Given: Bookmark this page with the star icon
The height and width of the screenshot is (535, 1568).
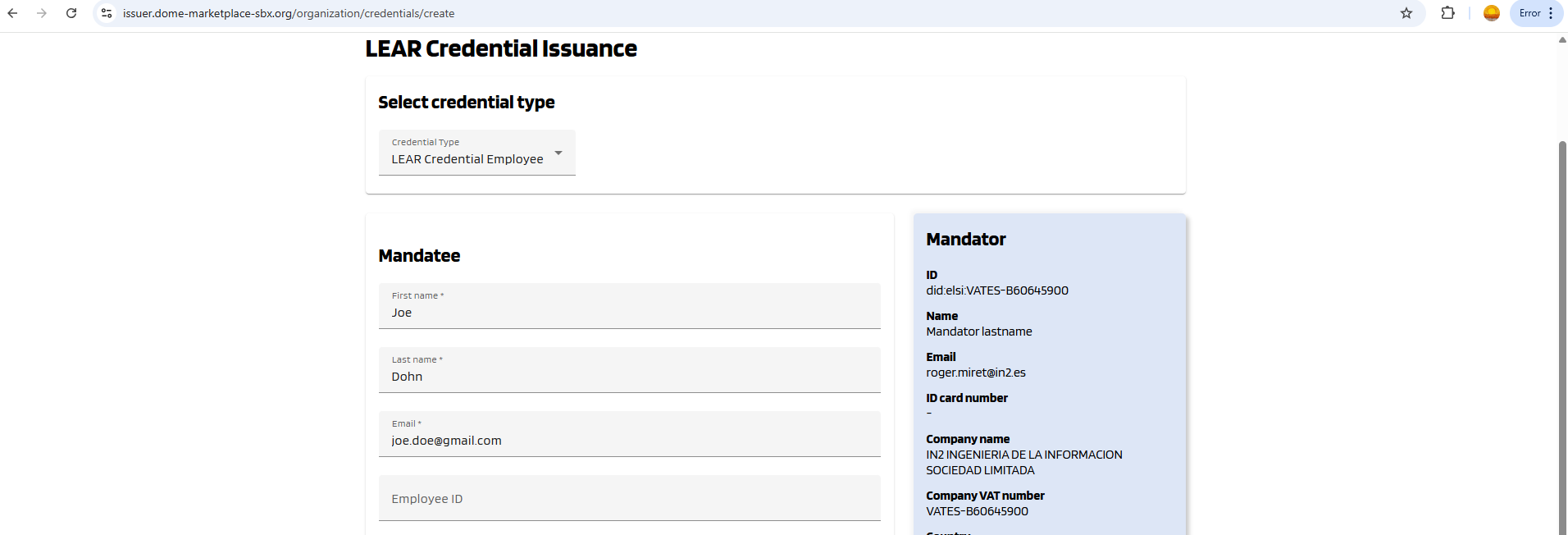Looking at the screenshot, I should 1406,13.
